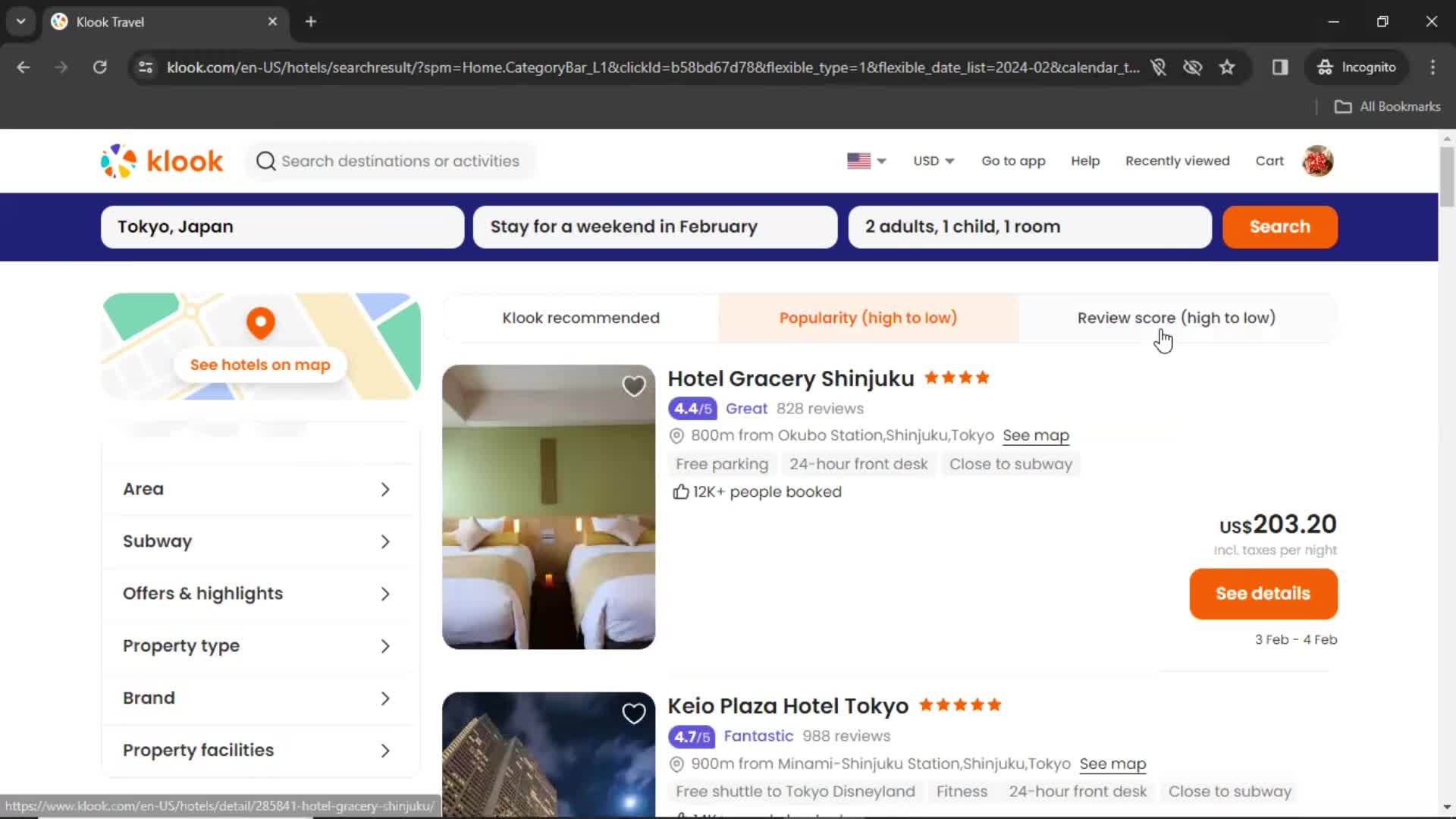Viewport: 1456px width, 819px height.
Task: Open the tab search dropdown arrow
Action: click(21, 22)
